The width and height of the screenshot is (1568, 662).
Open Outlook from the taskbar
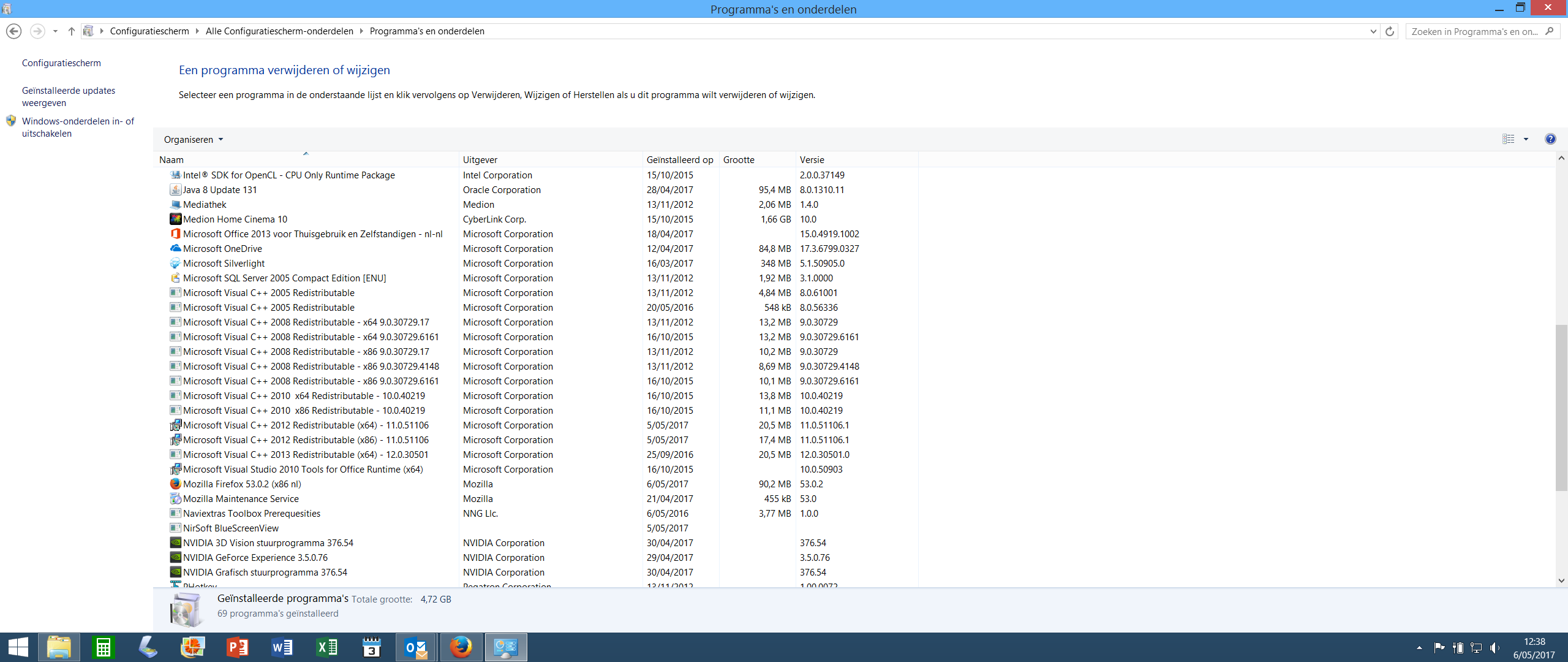click(x=416, y=647)
